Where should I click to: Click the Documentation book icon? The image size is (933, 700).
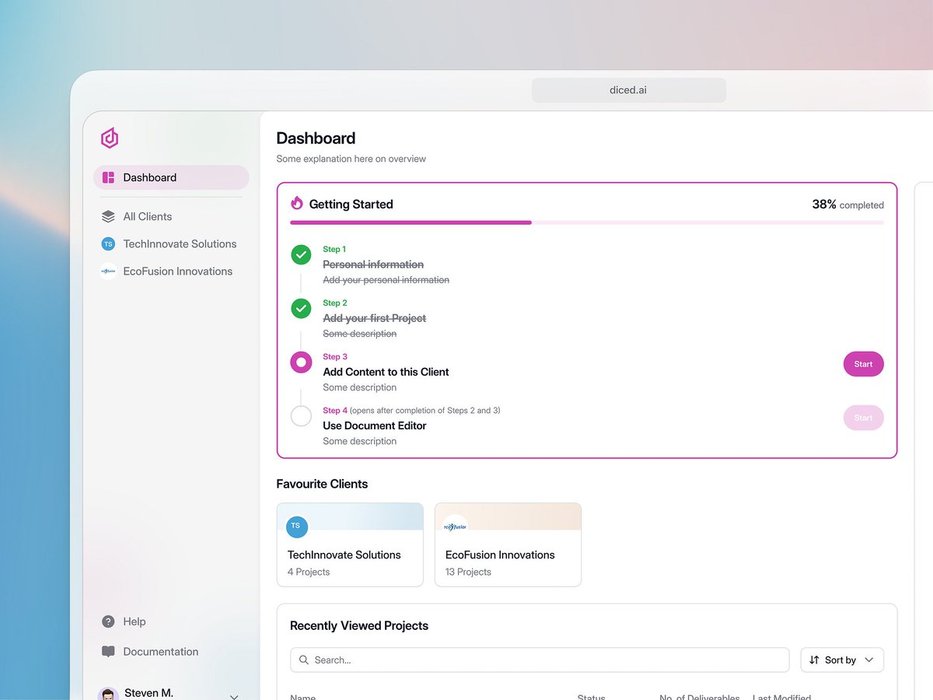(108, 652)
